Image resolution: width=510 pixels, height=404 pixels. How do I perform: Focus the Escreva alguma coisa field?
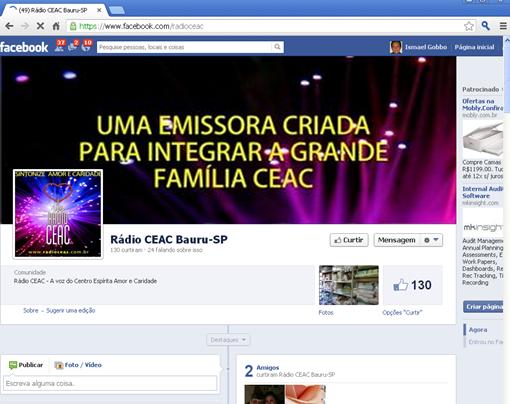click(x=110, y=383)
